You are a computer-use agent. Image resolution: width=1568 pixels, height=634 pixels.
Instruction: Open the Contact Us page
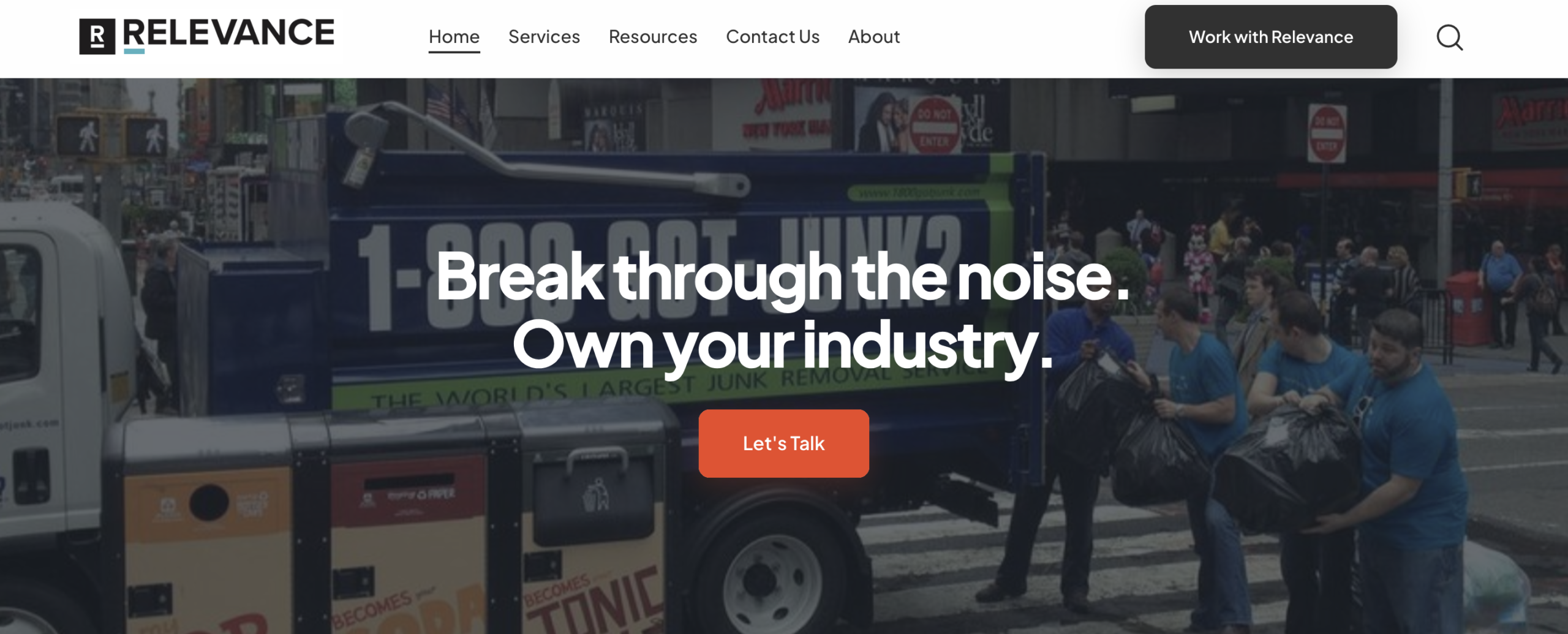coord(772,37)
